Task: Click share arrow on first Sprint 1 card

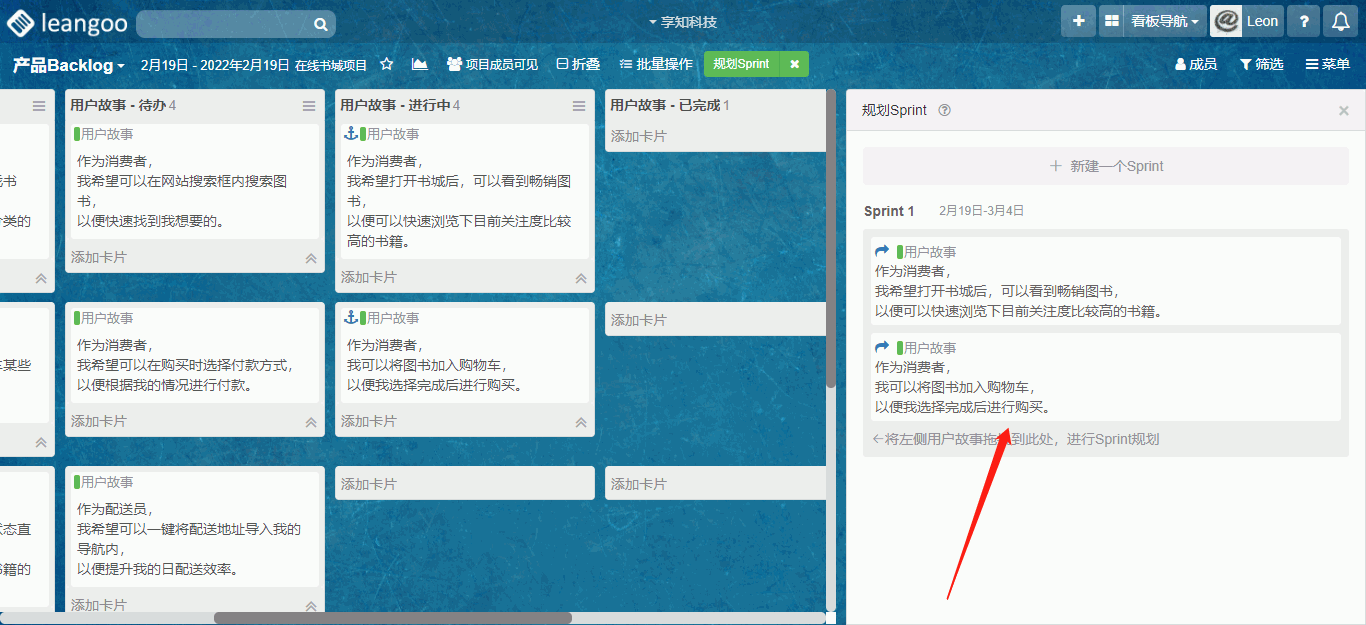Action: click(882, 252)
